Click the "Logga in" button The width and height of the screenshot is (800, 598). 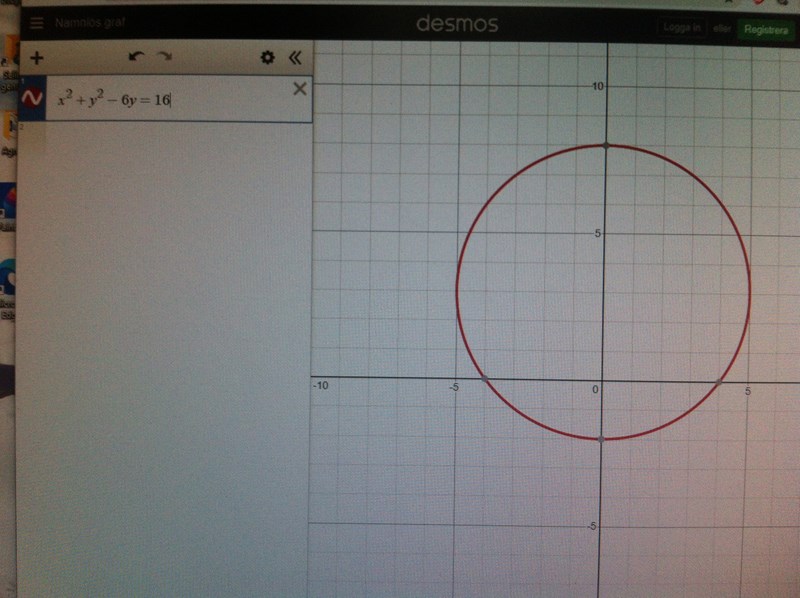point(682,28)
